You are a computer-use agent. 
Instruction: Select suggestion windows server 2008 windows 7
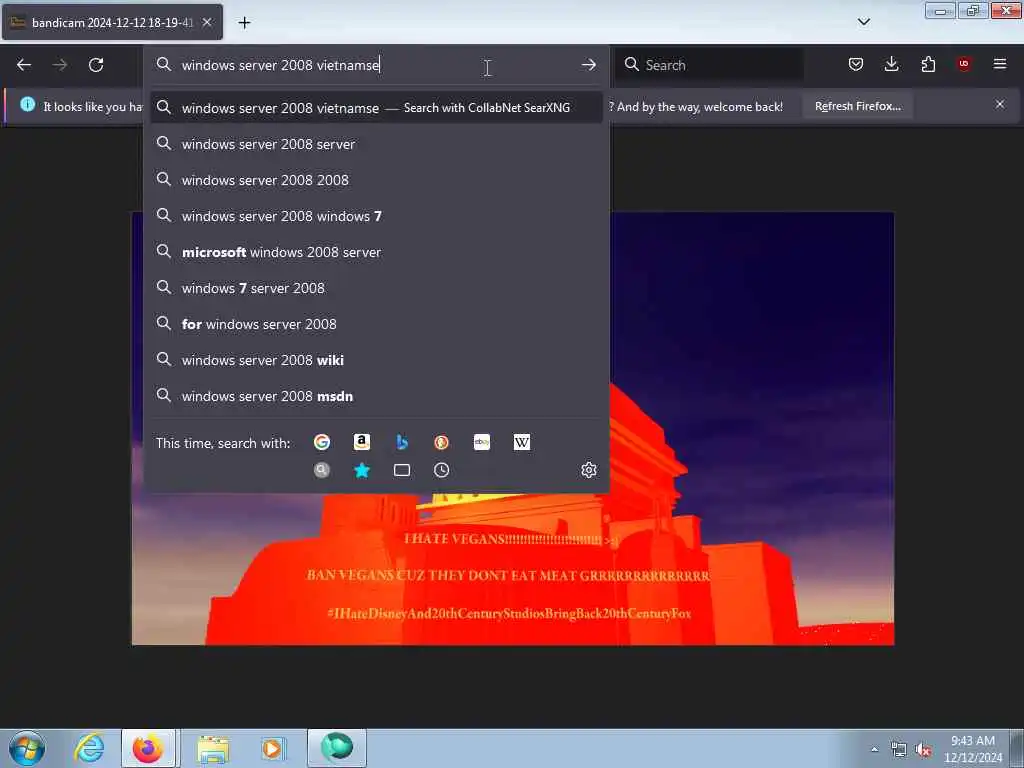pyautogui.click(x=376, y=216)
